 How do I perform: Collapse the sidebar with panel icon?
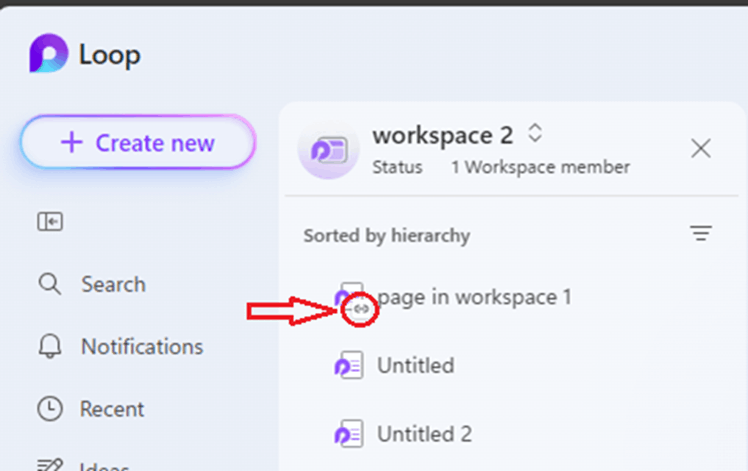click(x=50, y=221)
